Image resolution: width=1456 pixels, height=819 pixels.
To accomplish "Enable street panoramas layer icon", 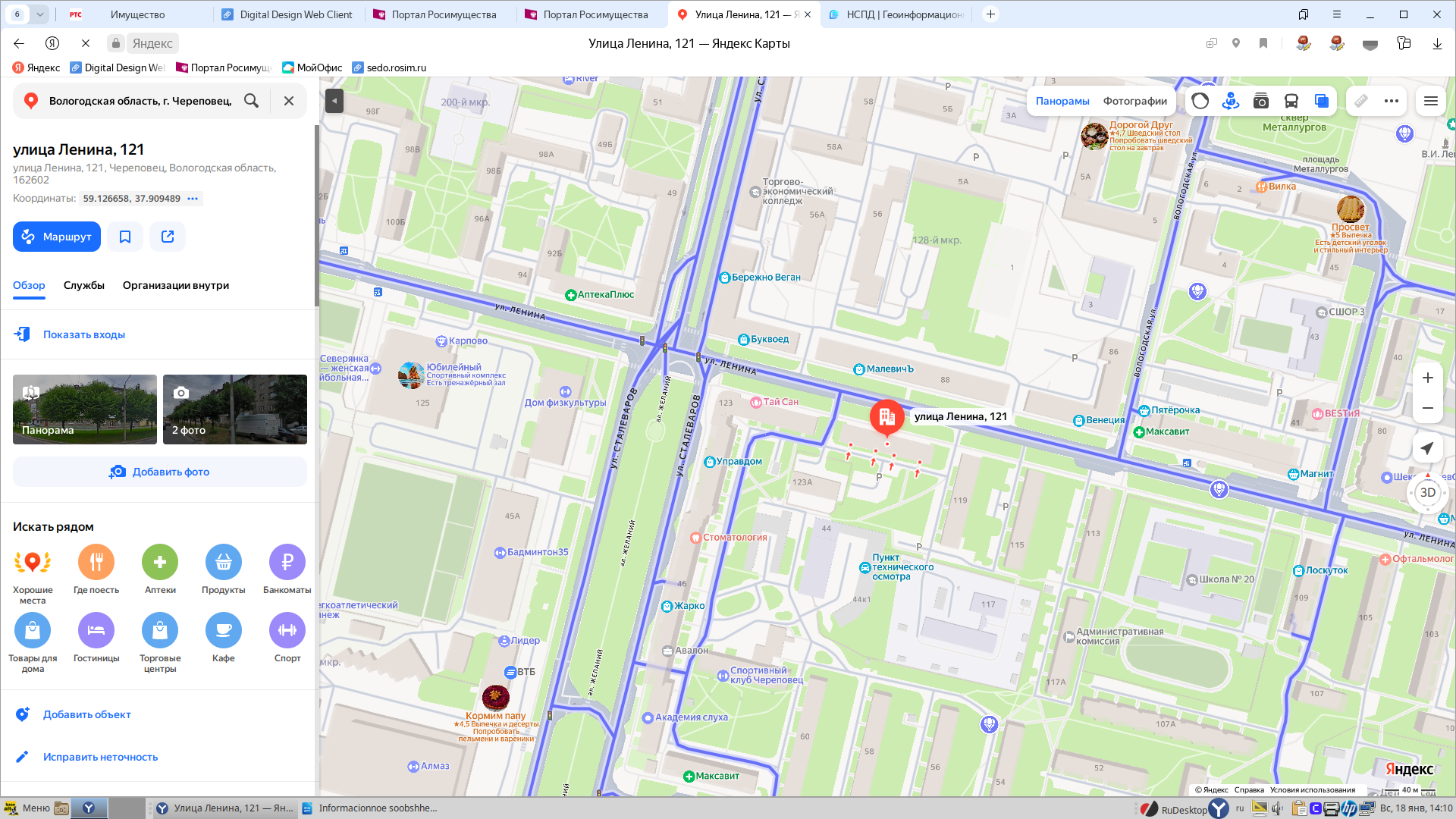I will coord(1230,101).
